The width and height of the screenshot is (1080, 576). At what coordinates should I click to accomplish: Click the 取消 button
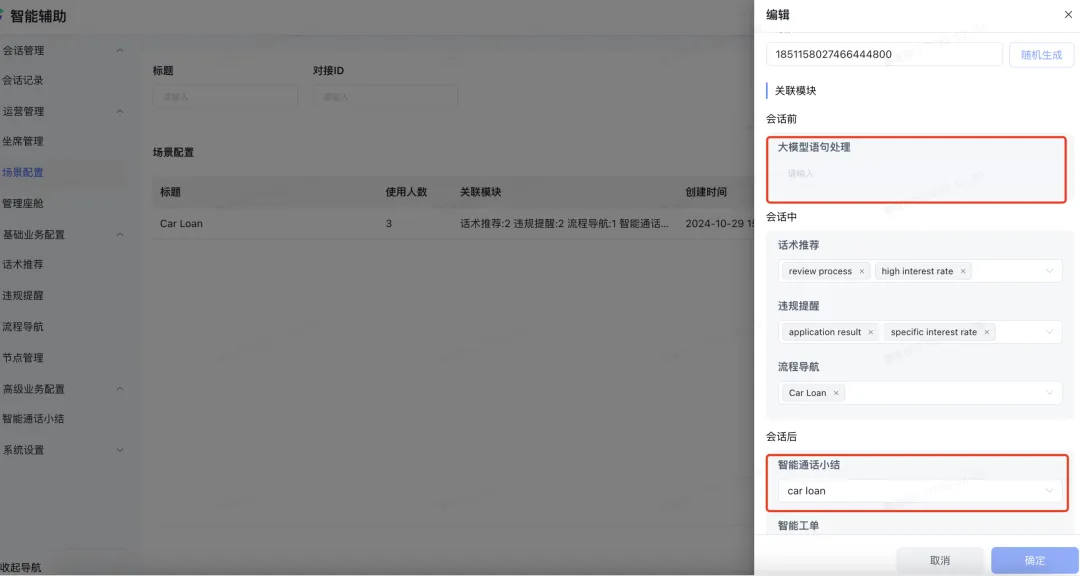pyautogui.click(x=939, y=561)
